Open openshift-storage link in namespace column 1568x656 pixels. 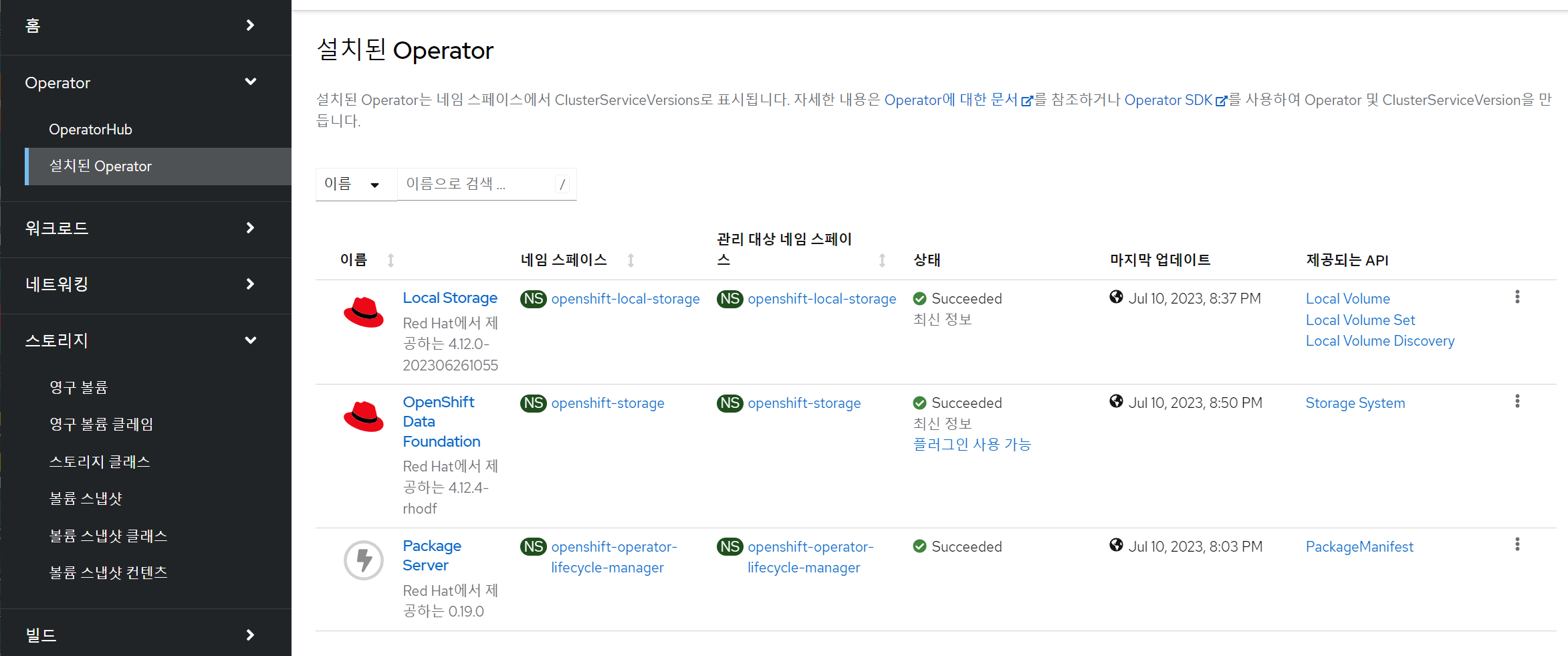pos(608,403)
